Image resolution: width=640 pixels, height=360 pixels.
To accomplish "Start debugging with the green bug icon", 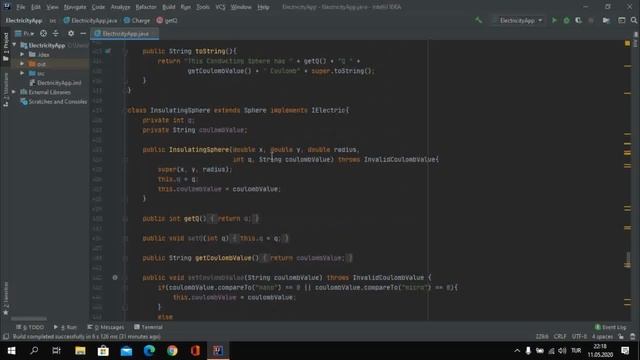I will click(x=567, y=20).
